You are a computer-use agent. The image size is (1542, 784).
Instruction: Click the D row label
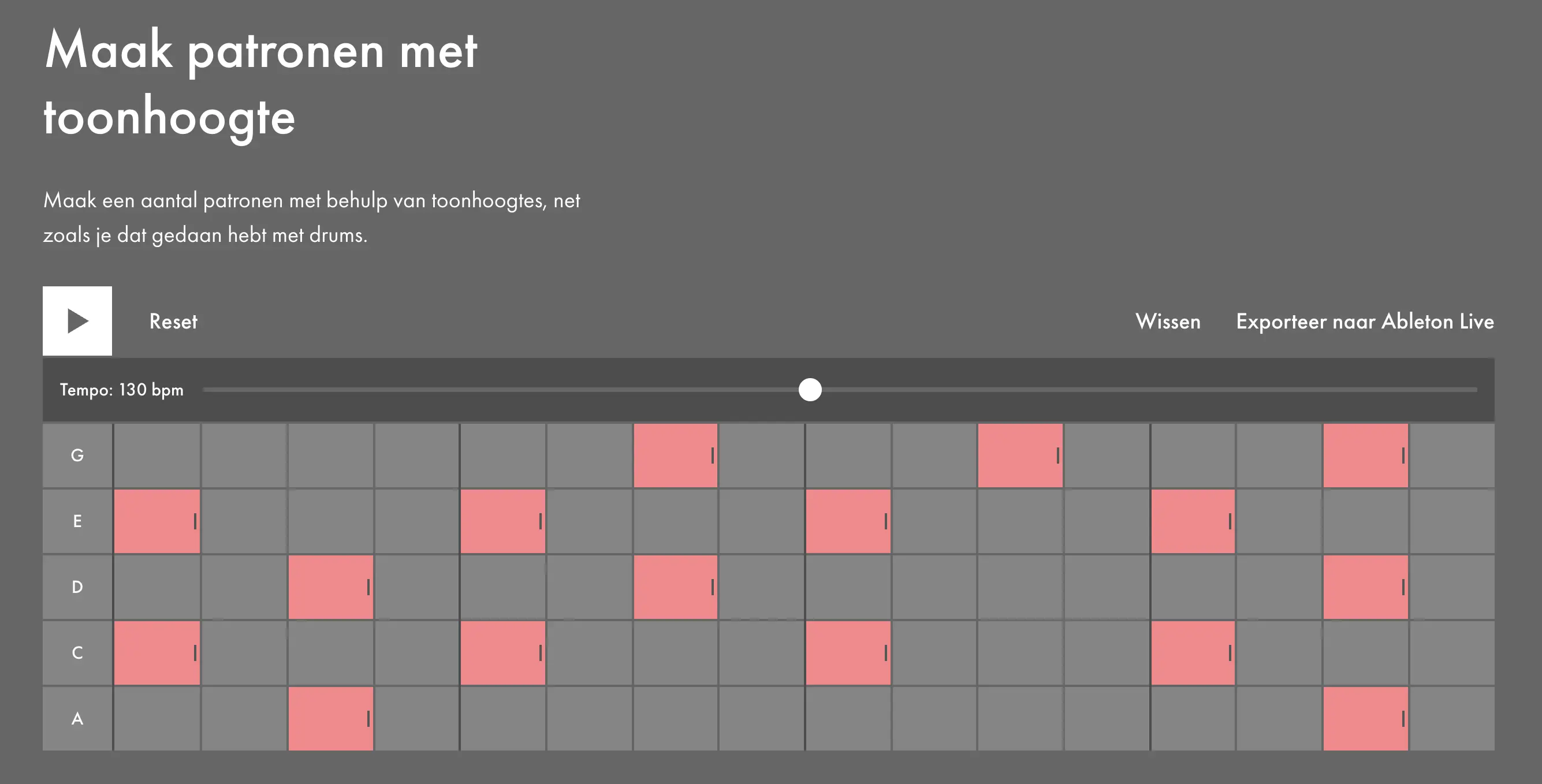click(x=77, y=587)
